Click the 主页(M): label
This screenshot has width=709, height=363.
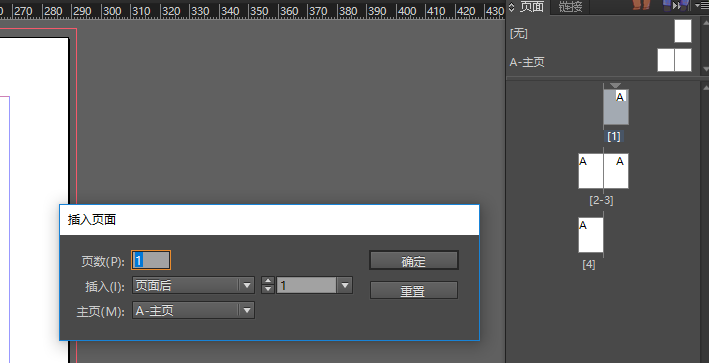[x=101, y=312]
